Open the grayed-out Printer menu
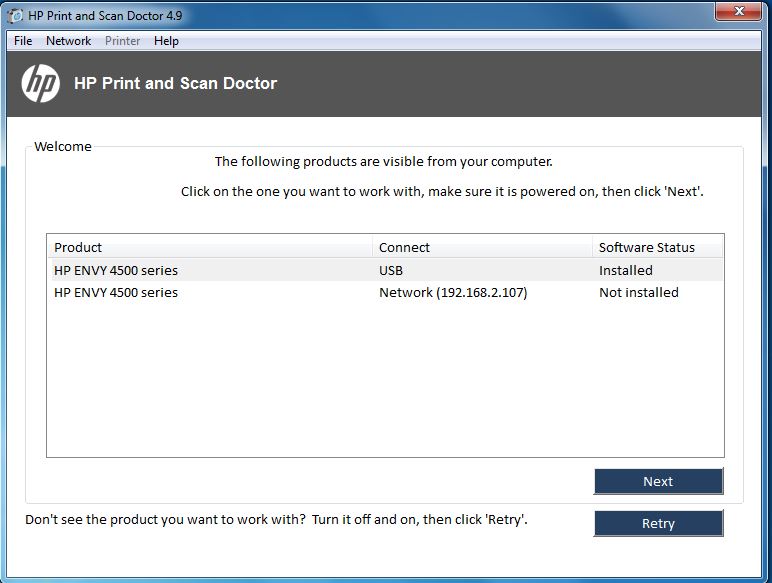Viewport: 772px width, 583px height. [123, 41]
